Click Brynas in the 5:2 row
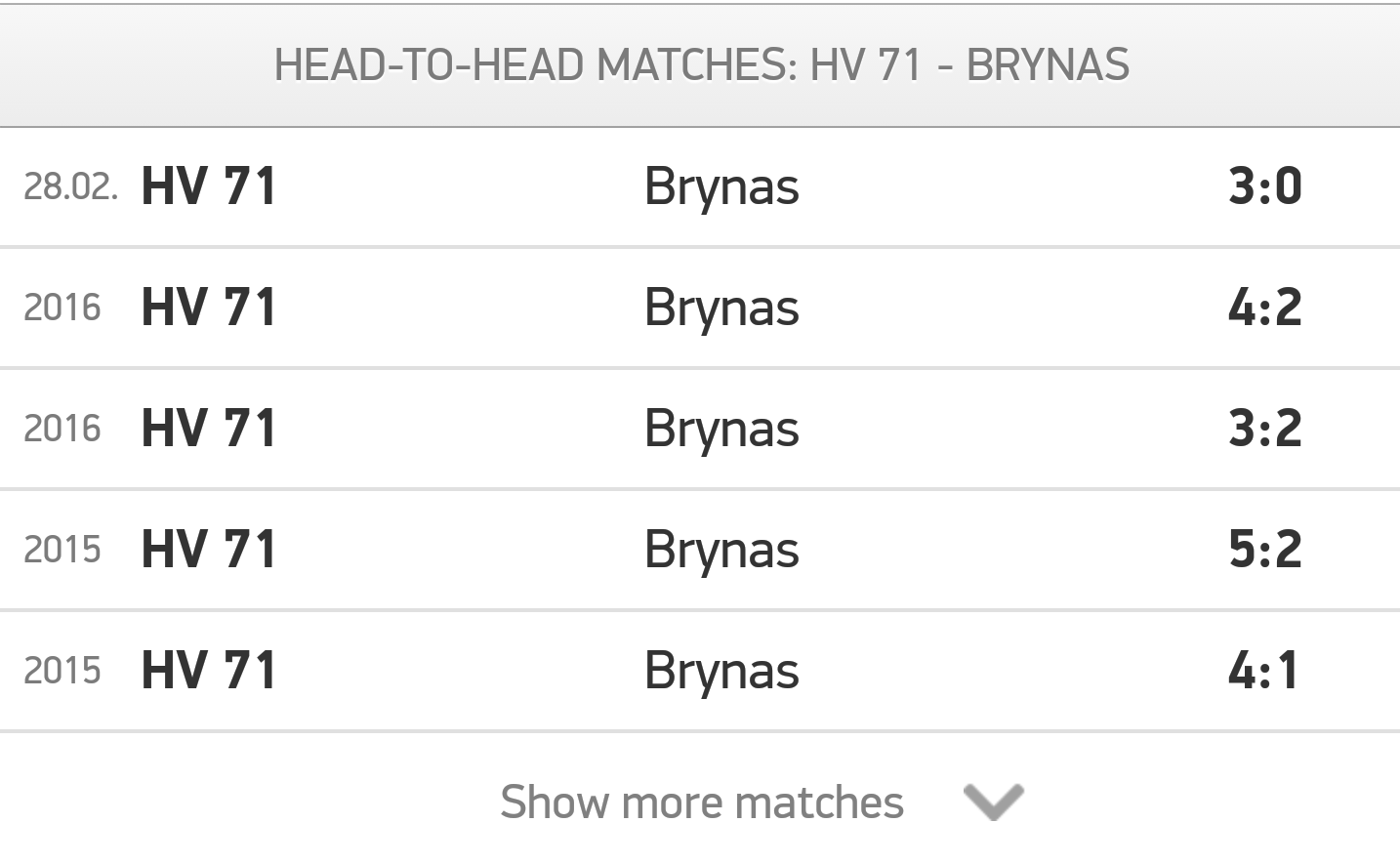Image resolution: width=1400 pixels, height=864 pixels. click(x=721, y=551)
